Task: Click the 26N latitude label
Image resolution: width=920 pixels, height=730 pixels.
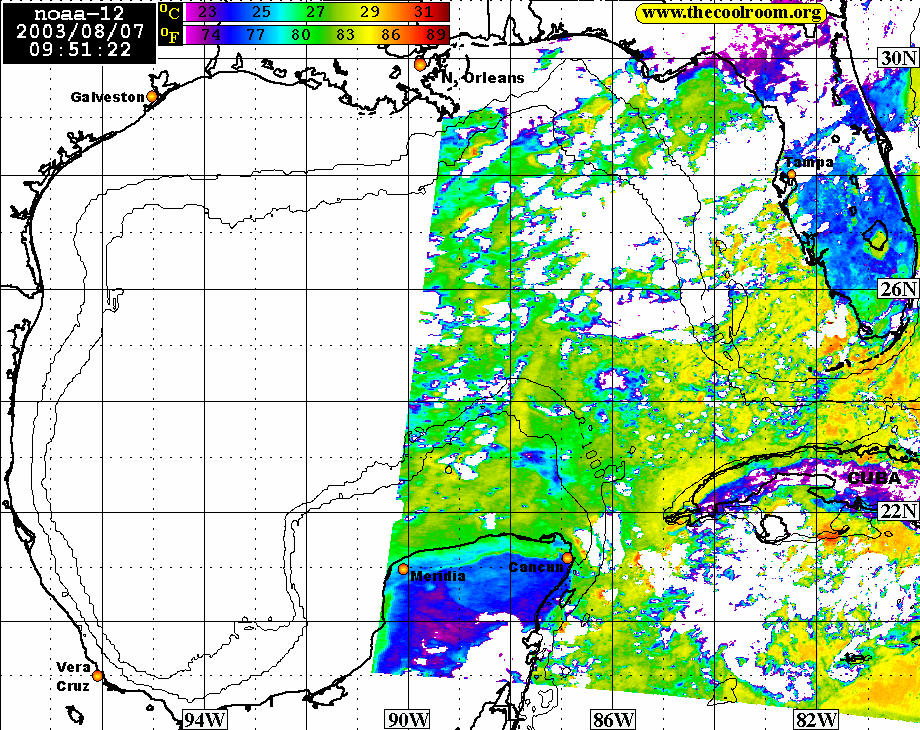Action: pyautogui.click(x=898, y=288)
